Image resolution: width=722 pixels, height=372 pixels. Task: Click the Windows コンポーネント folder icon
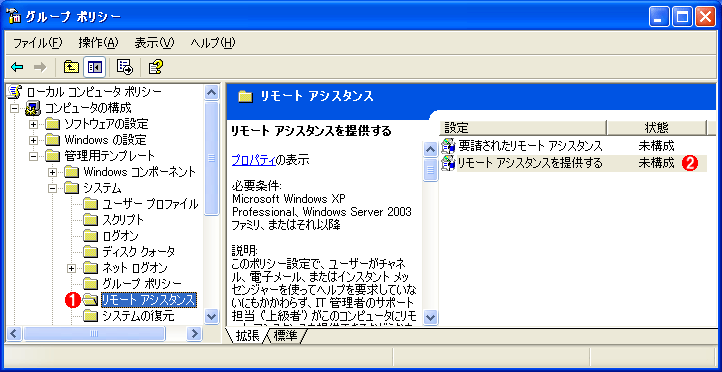pyautogui.click(x=71, y=172)
